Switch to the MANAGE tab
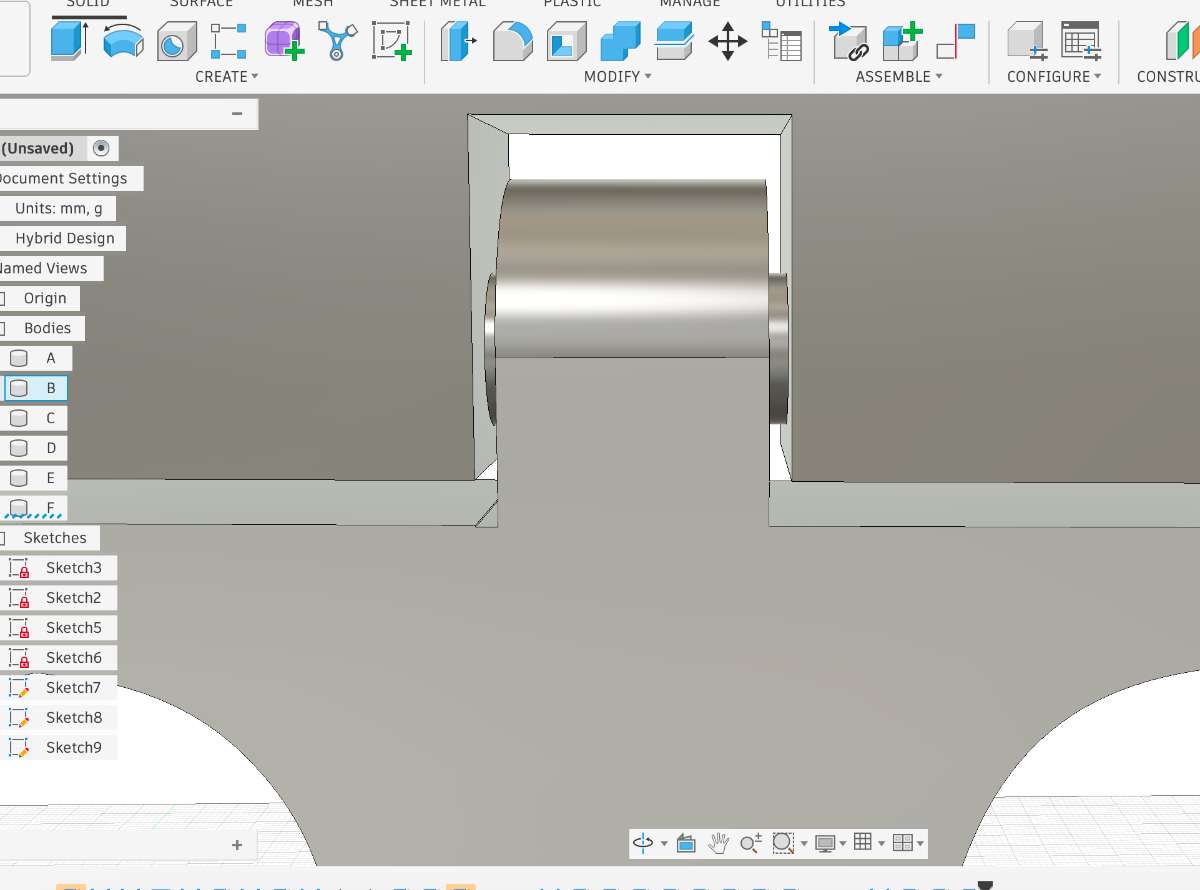 pyautogui.click(x=689, y=4)
